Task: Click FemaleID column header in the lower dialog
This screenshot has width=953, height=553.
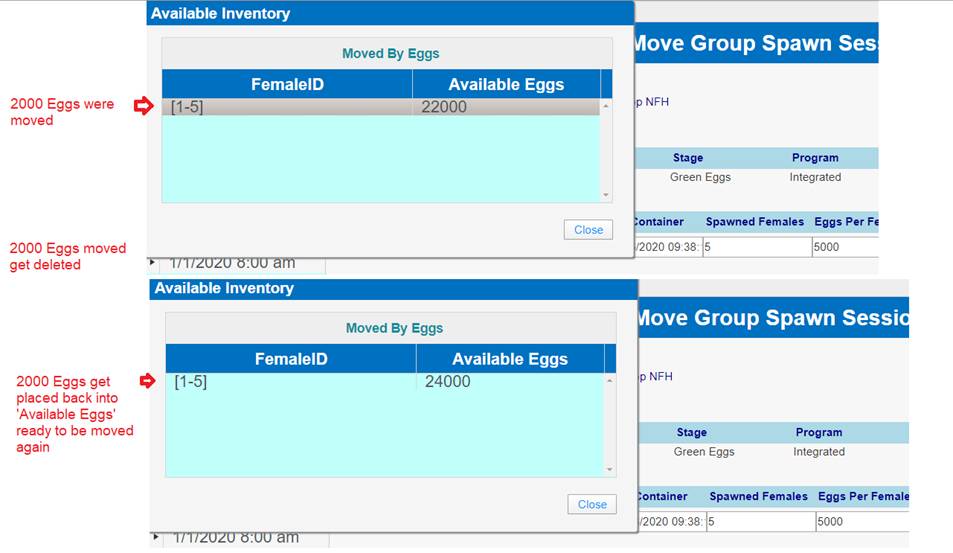Action: coord(290,359)
